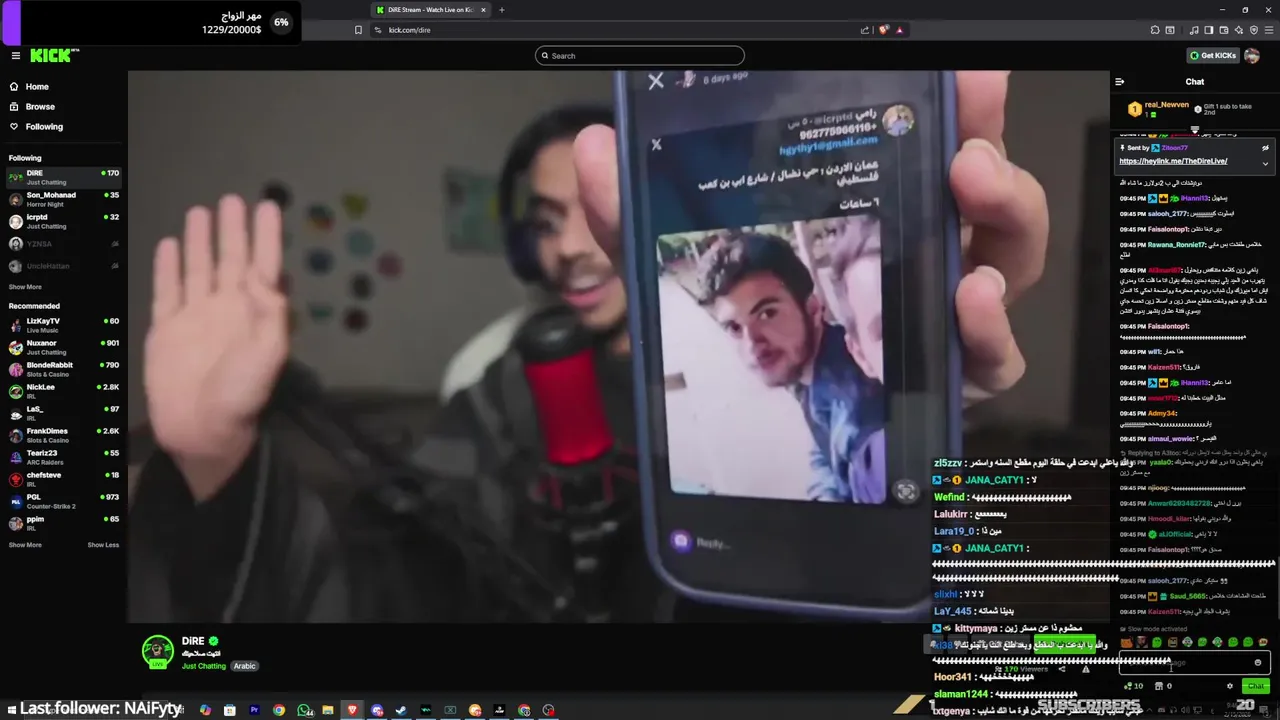Viewport: 1280px width, 720px height.
Task: Open the pinned heylink.me/TheDireLive link
Action: click(1173, 161)
